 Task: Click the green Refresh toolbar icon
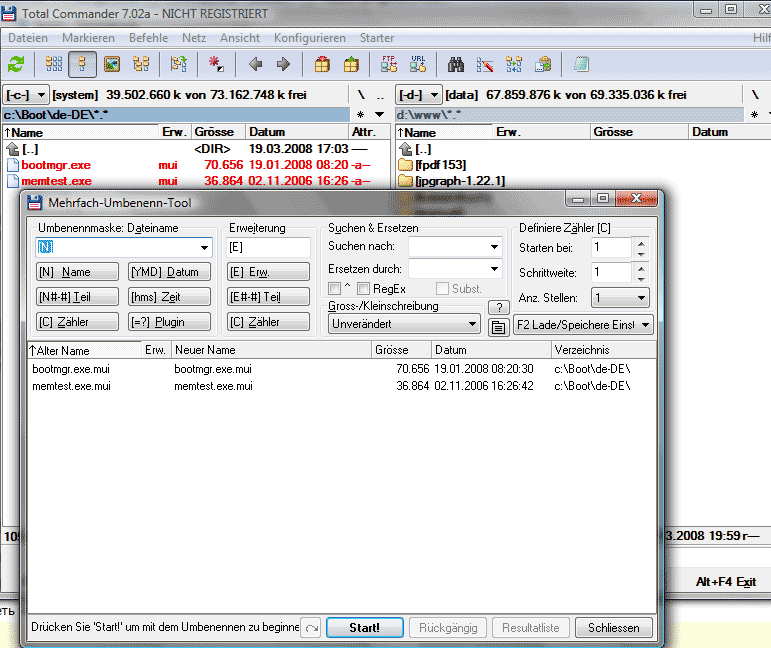coord(16,64)
